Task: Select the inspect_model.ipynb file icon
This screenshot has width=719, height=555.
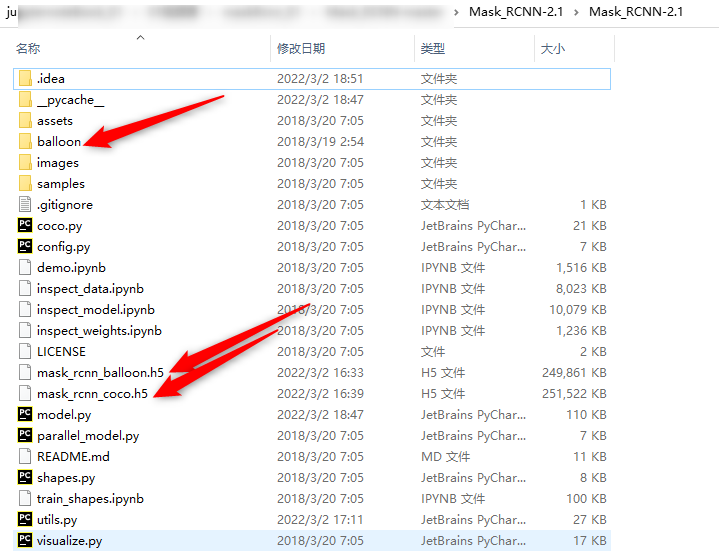Action: point(25,310)
